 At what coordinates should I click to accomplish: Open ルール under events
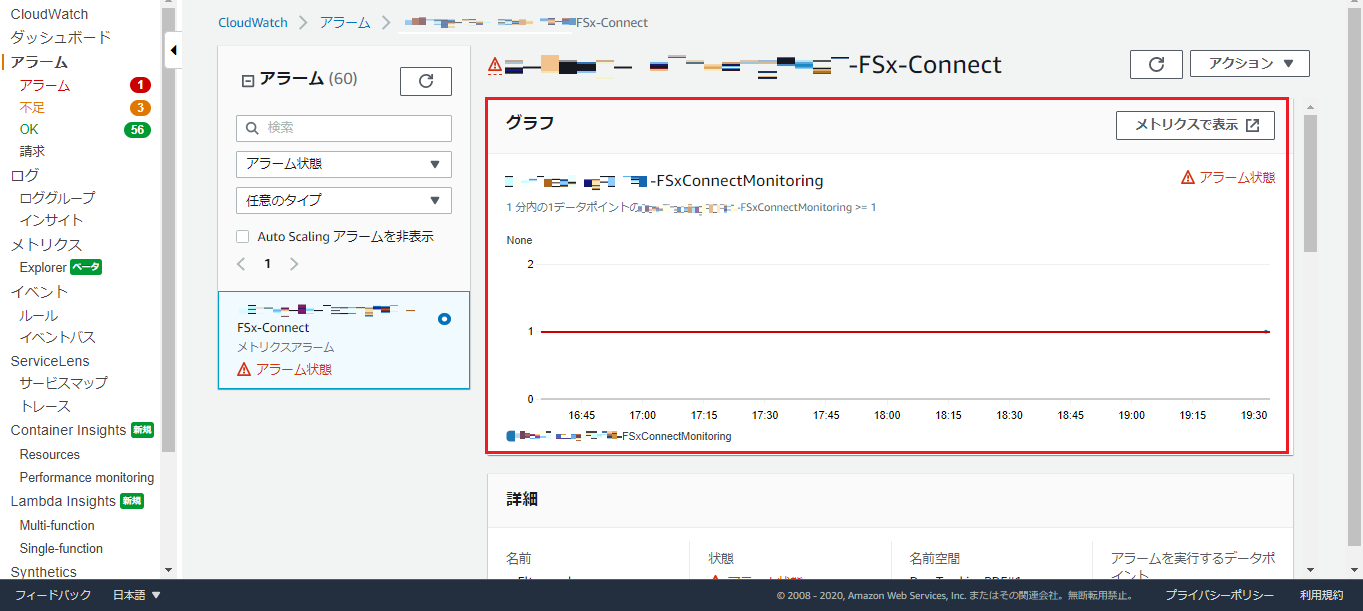(x=38, y=316)
